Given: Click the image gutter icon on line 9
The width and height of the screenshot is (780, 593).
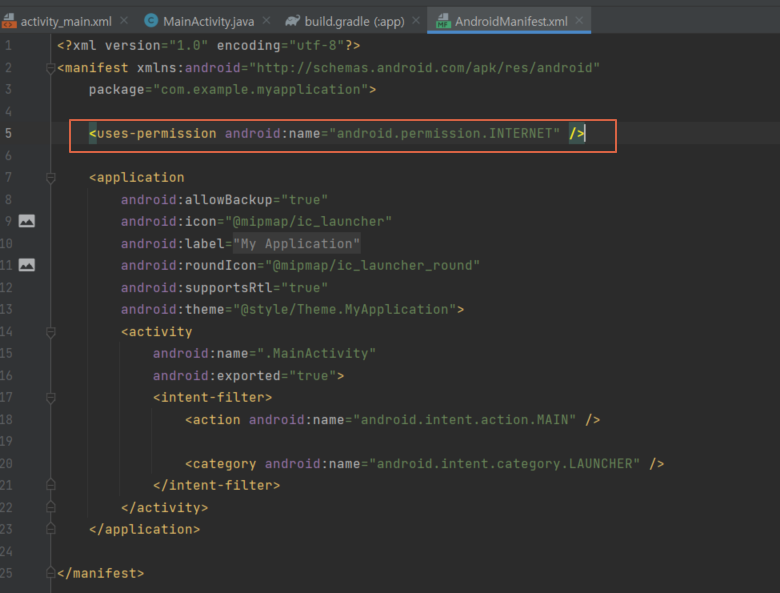Looking at the screenshot, I should [x=27, y=221].
